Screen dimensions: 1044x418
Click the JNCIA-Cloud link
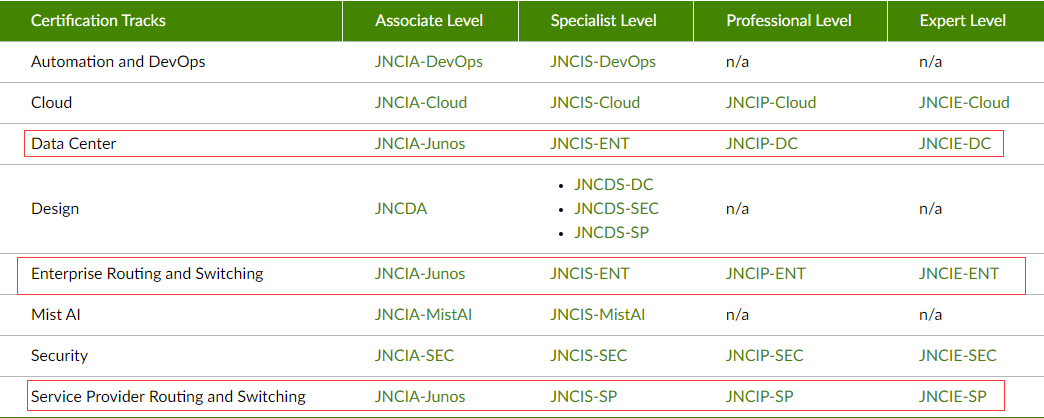[421, 103]
